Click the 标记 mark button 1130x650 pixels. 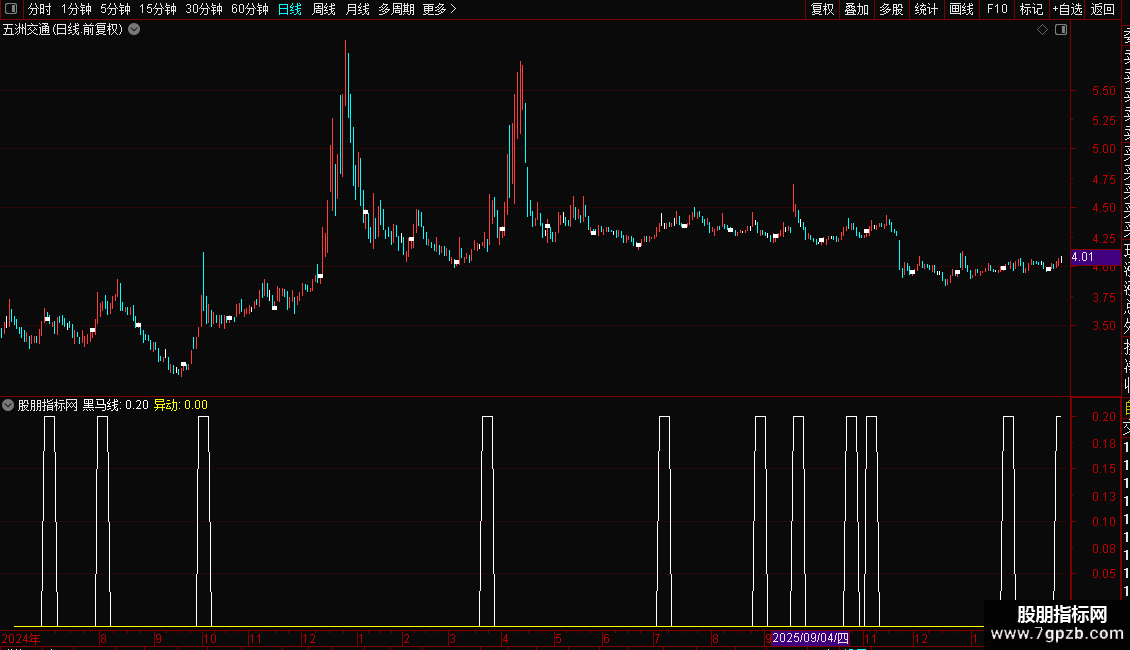(1031, 9)
